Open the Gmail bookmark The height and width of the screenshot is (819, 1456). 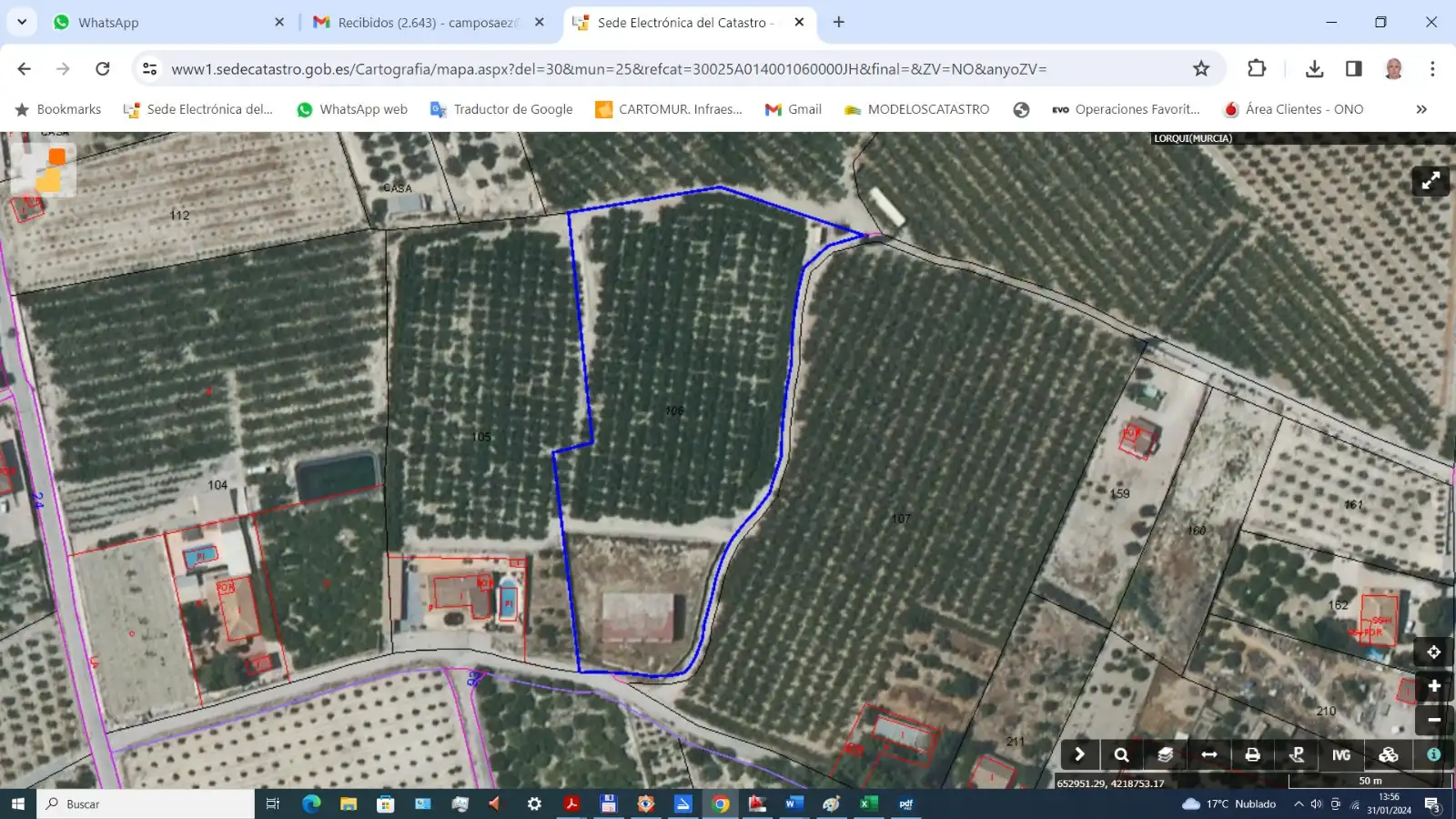[794, 109]
